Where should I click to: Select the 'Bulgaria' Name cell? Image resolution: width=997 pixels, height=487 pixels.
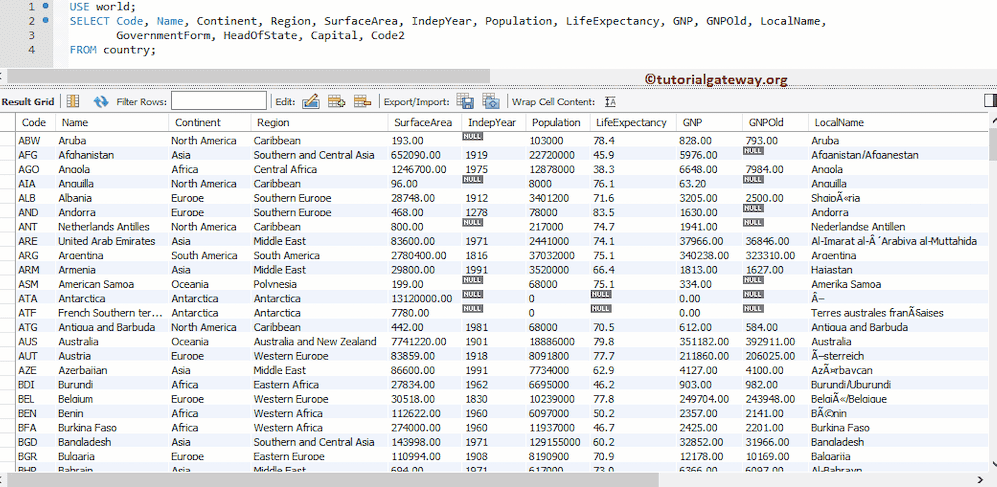(x=112, y=456)
